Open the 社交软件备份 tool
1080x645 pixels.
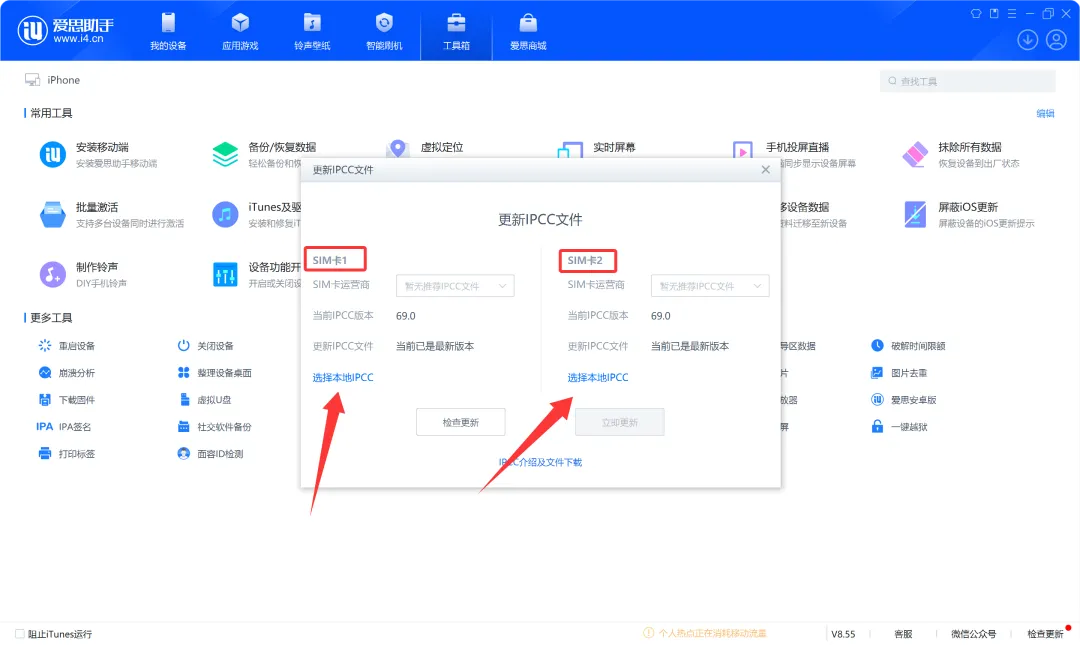pyautogui.click(x=214, y=427)
